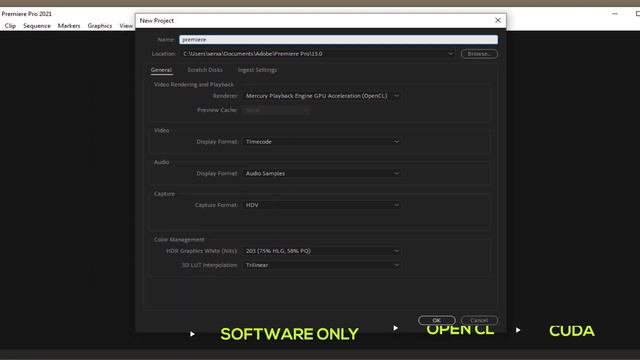Screen dimensions: 640x360
Task: Open the Sequence menu
Action: (x=37, y=26)
